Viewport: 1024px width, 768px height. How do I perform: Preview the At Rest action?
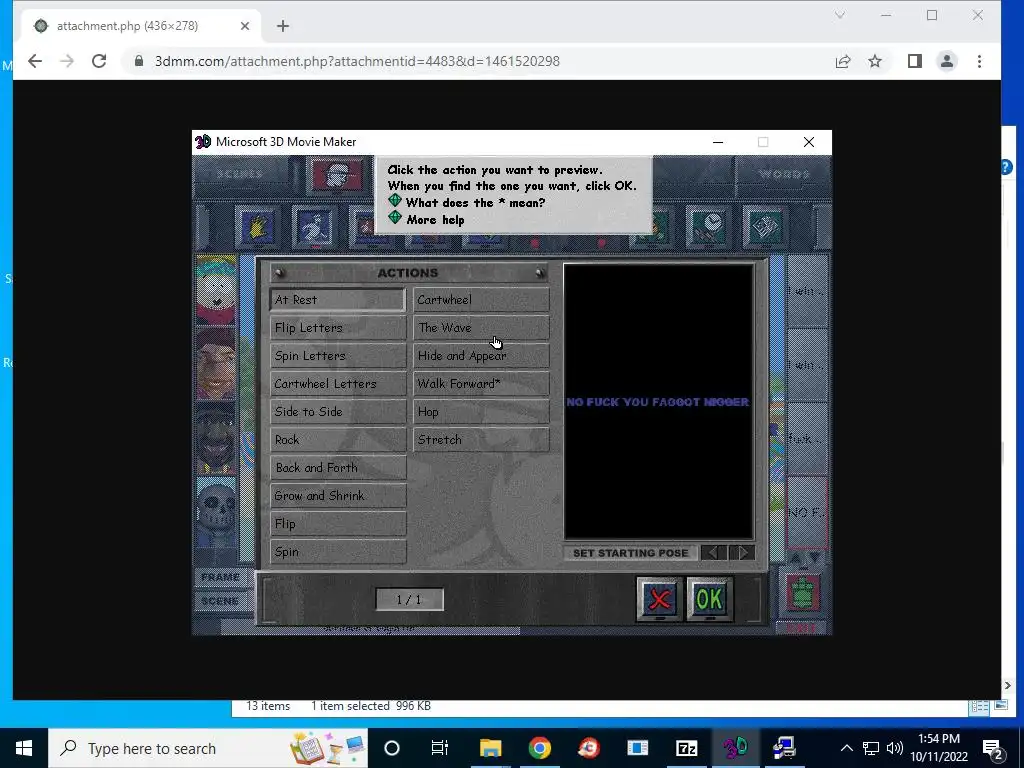point(338,300)
